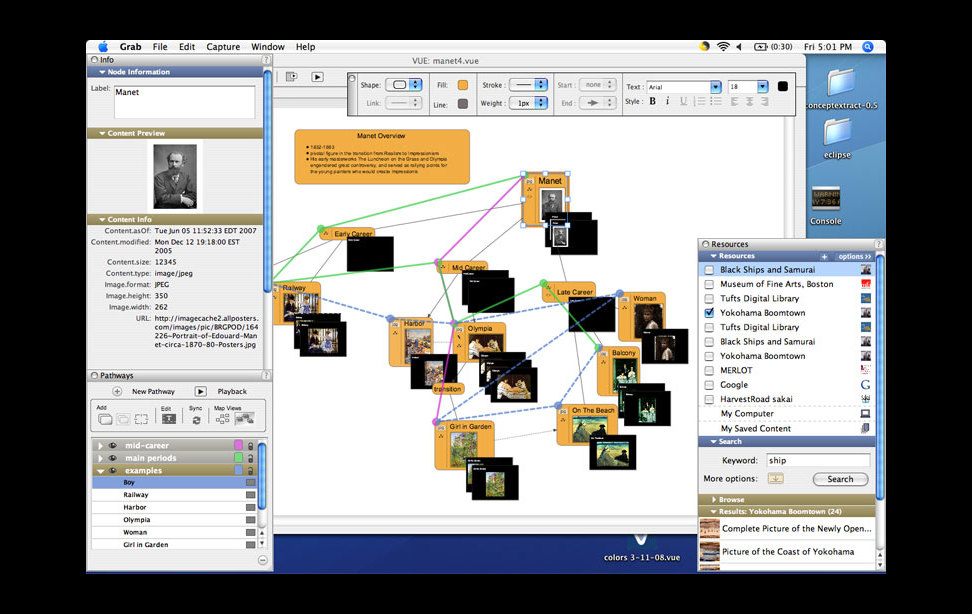Switch to the node-diagram Map View icon
This screenshot has height=614, width=972.
[x=222, y=419]
